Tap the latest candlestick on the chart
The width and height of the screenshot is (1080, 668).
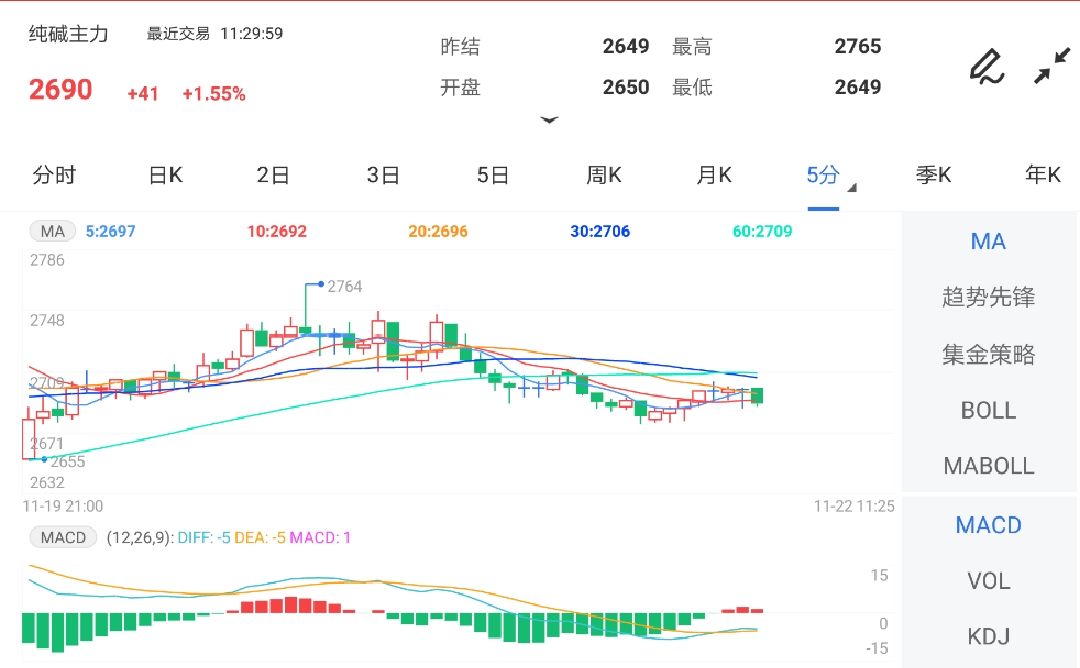(x=757, y=395)
